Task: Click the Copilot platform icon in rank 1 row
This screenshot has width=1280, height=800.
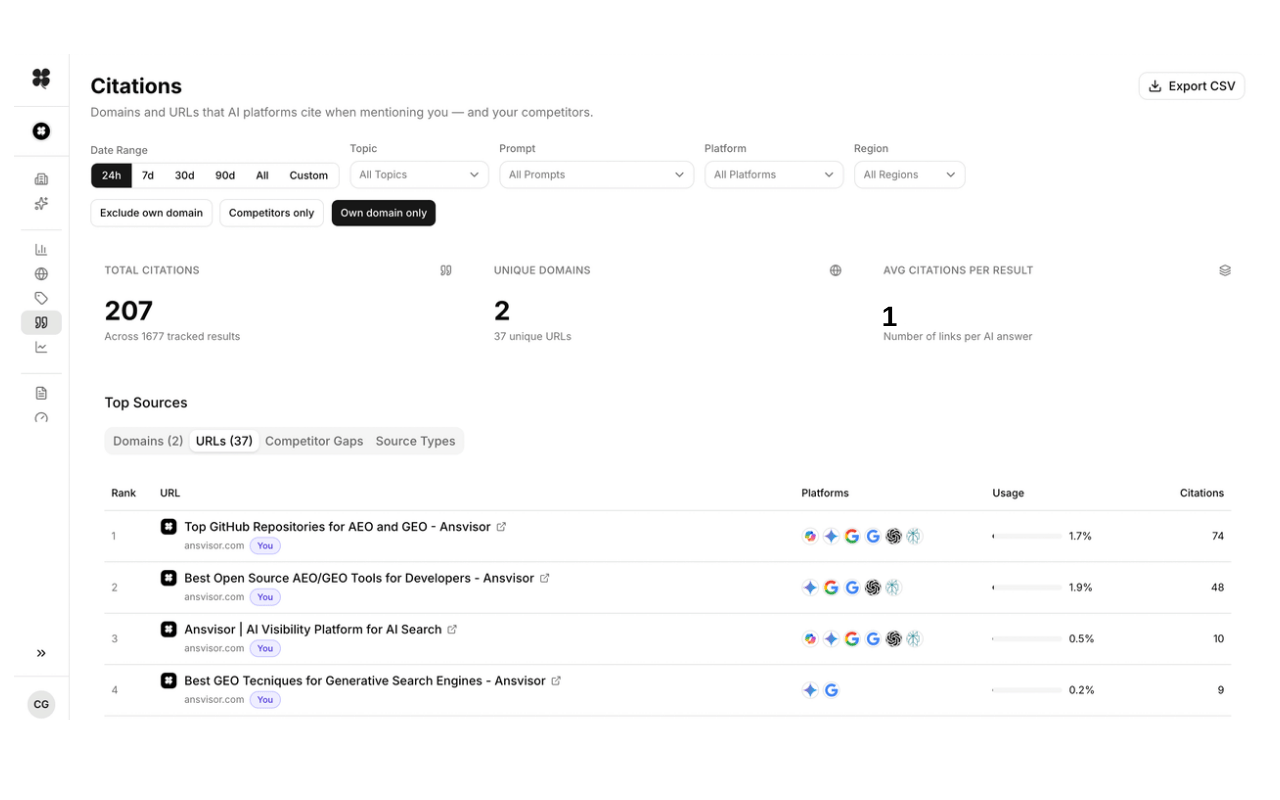Action: 810,536
